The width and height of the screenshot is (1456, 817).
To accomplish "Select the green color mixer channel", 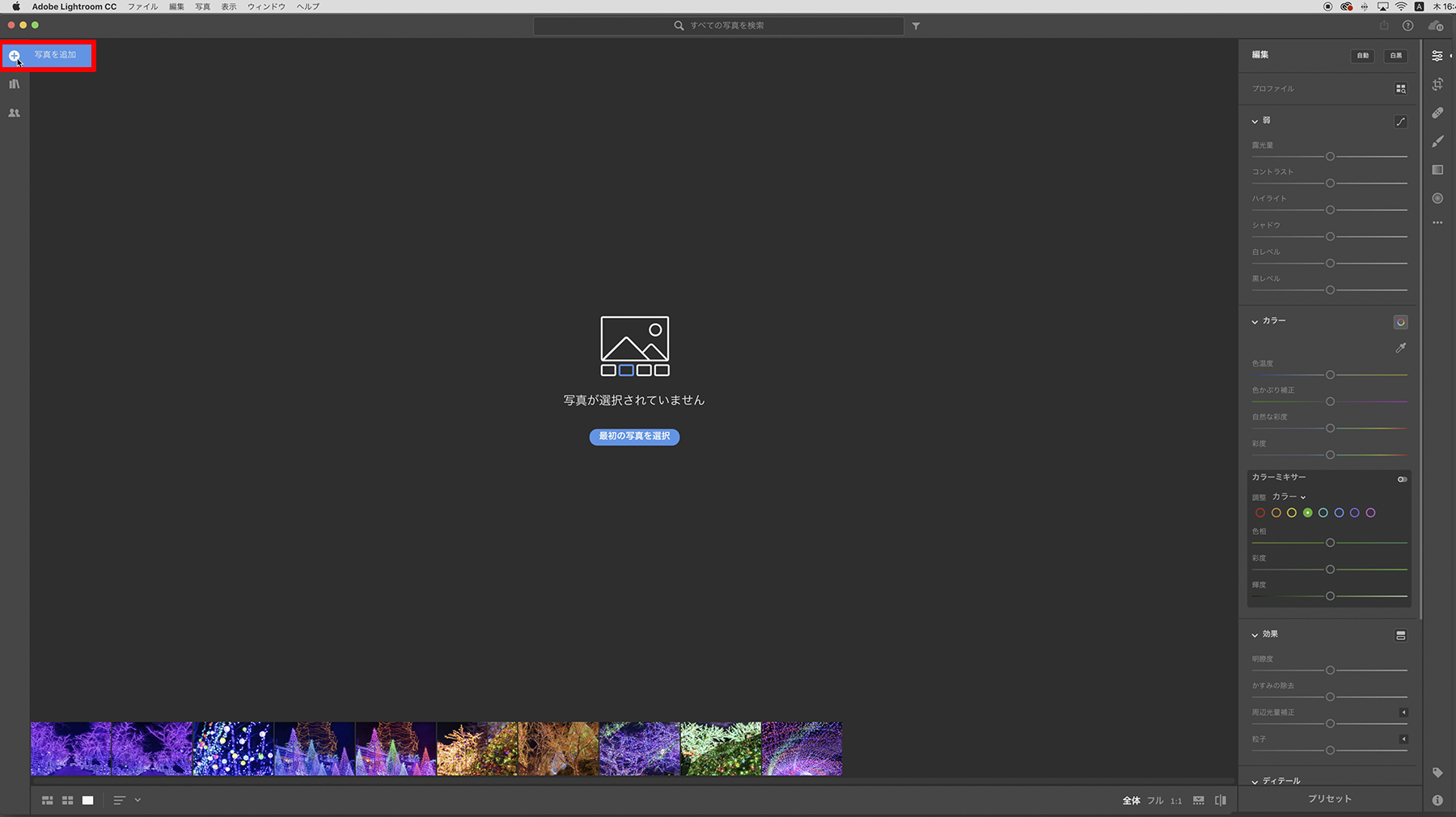I will (1307, 513).
